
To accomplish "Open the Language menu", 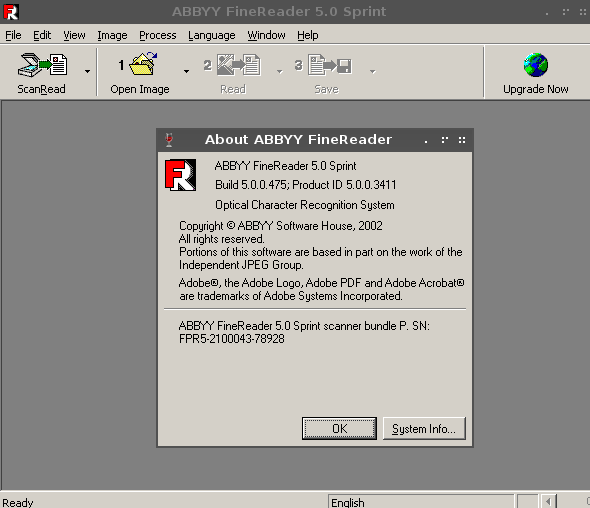I will 212,35.
